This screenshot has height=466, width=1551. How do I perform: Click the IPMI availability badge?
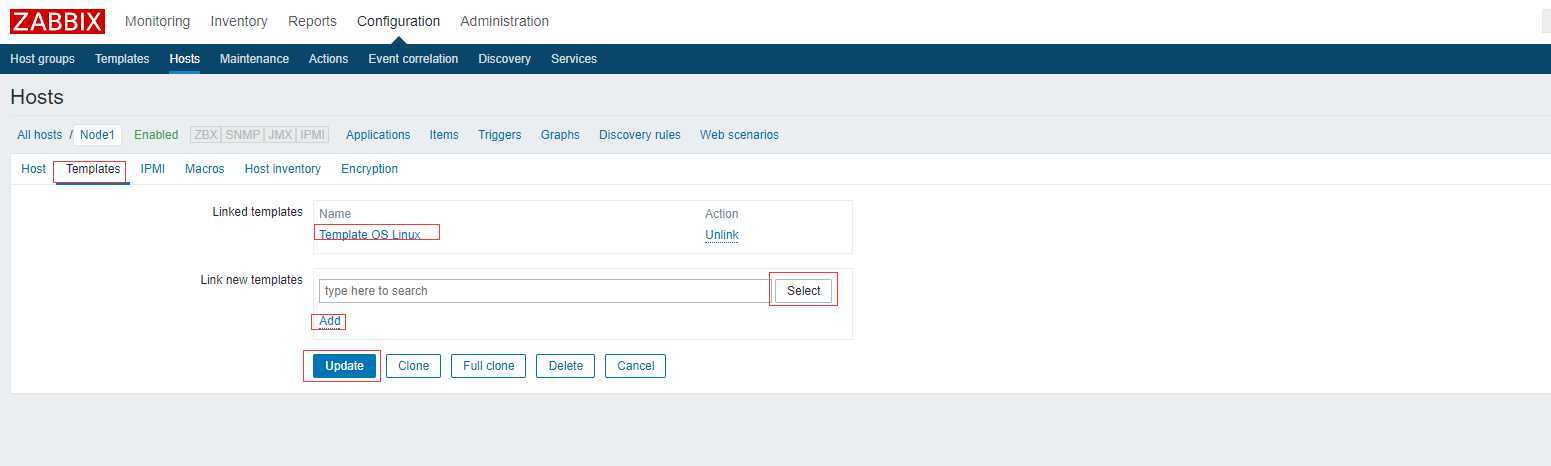(313, 135)
